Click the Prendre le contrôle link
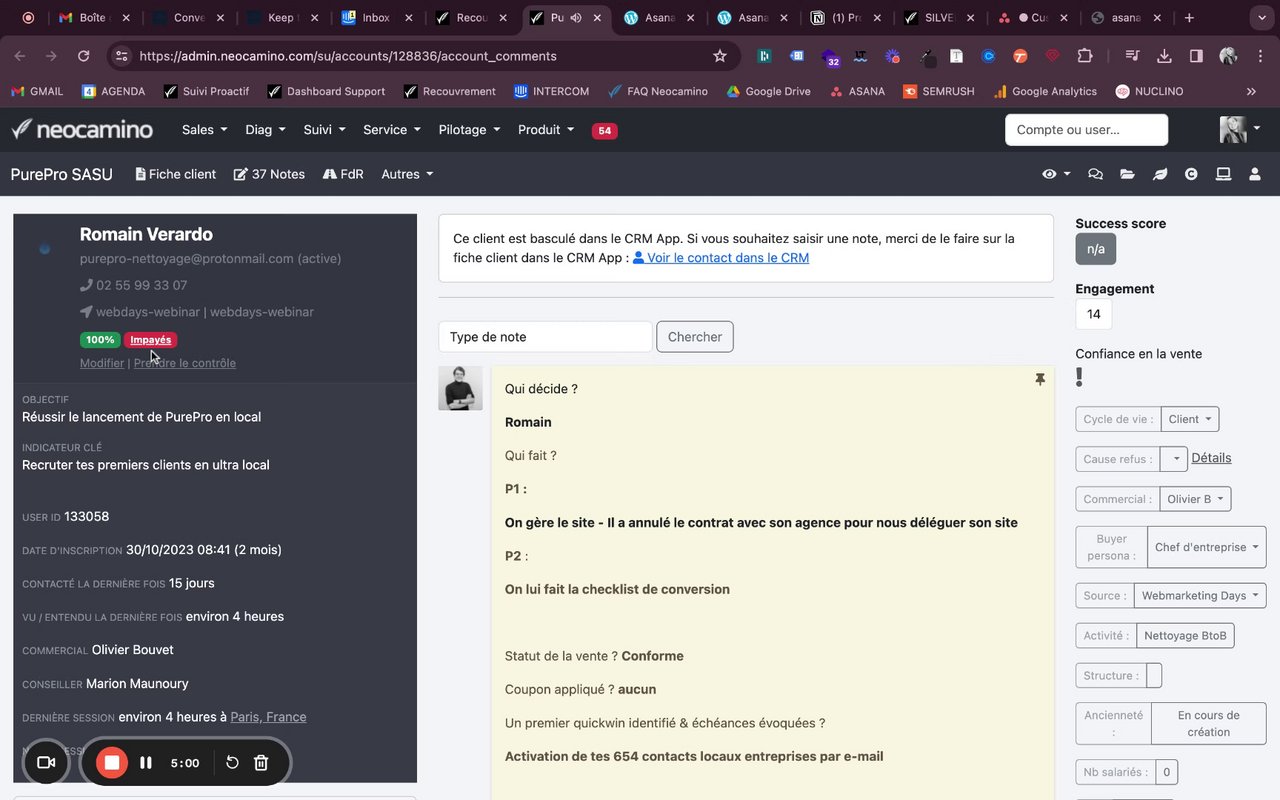 point(185,363)
